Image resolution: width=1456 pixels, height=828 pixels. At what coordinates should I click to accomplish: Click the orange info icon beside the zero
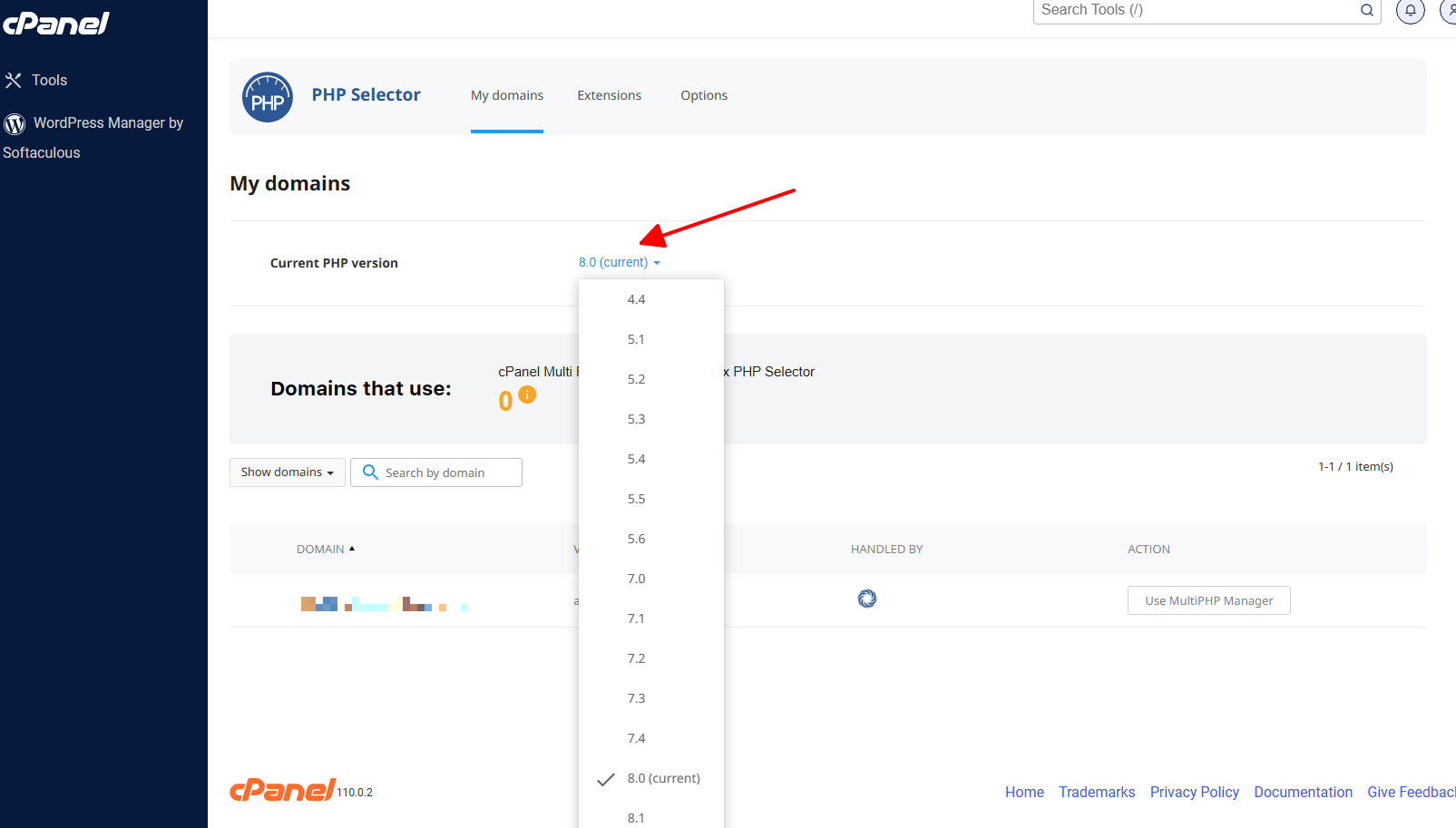(x=527, y=395)
